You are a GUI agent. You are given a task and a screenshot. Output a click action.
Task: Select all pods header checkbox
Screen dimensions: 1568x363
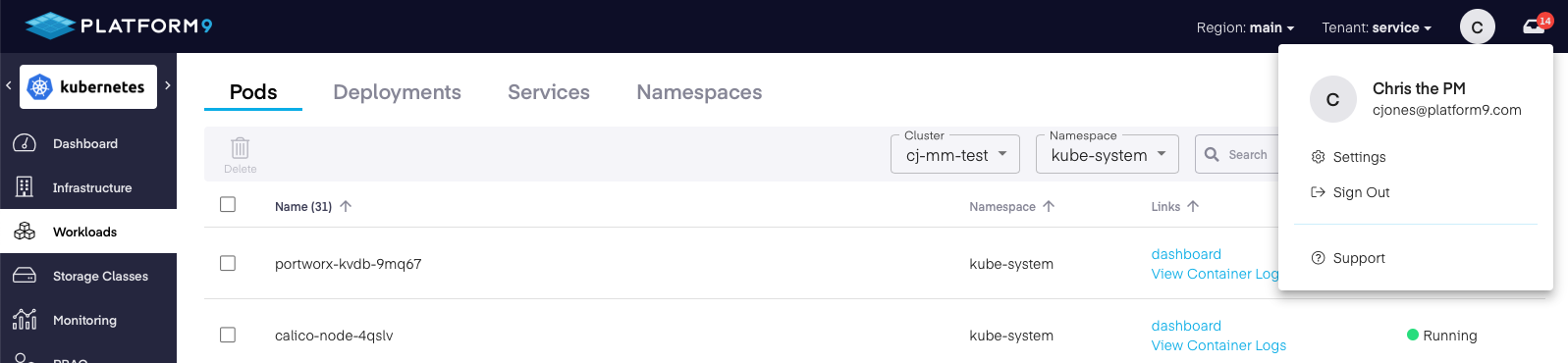click(x=228, y=204)
